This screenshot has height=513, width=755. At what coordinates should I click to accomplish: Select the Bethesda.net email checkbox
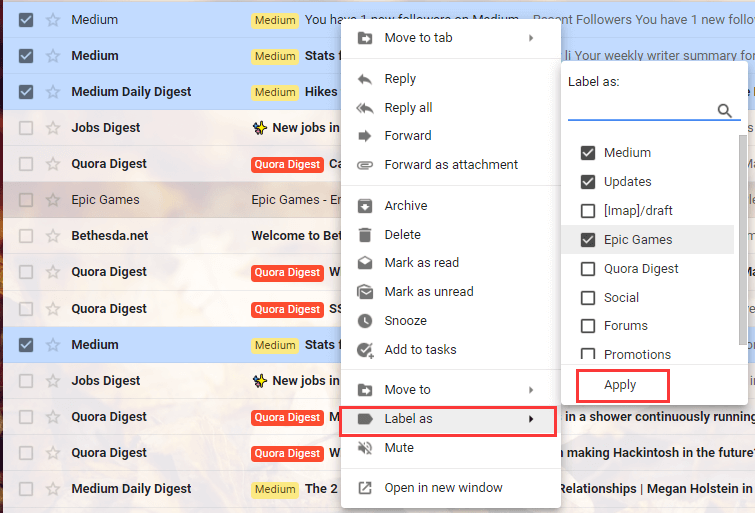[x=26, y=236]
